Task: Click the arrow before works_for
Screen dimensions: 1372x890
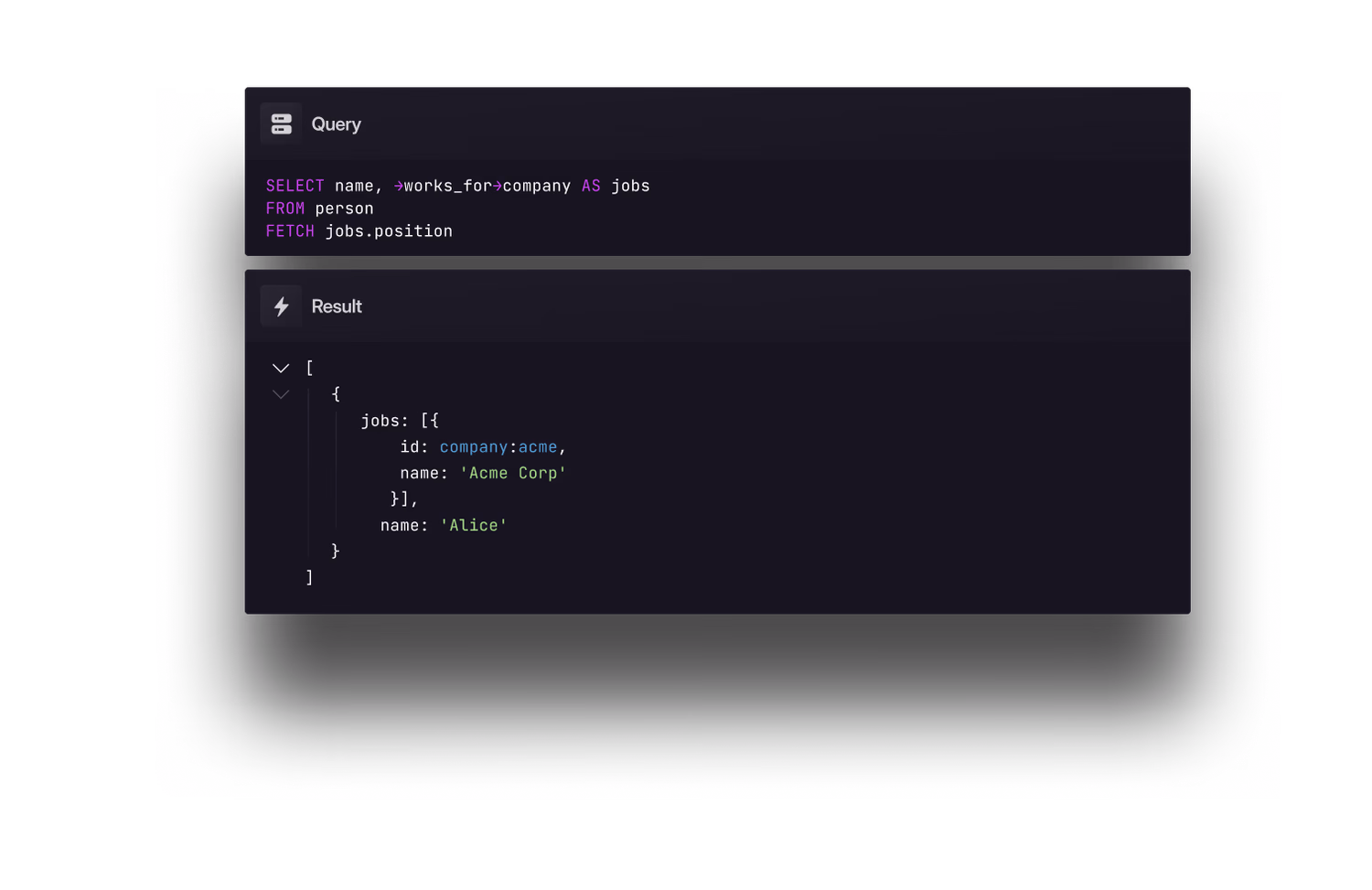Action: [x=398, y=186]
